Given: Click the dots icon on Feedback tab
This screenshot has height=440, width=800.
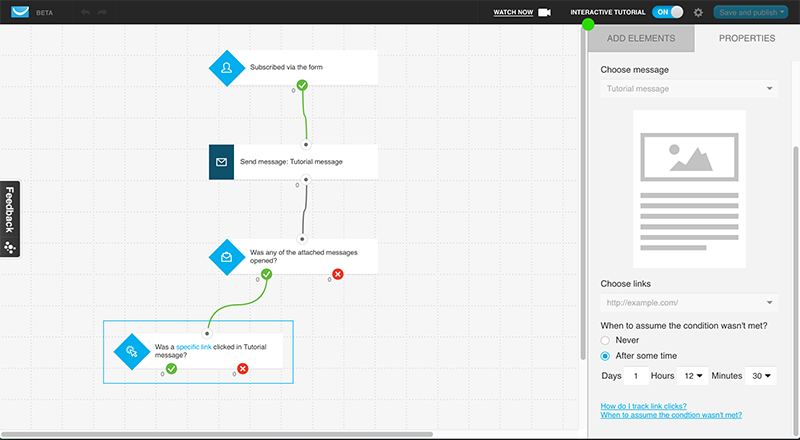Looking at the screenshot, I should [10, 248].
